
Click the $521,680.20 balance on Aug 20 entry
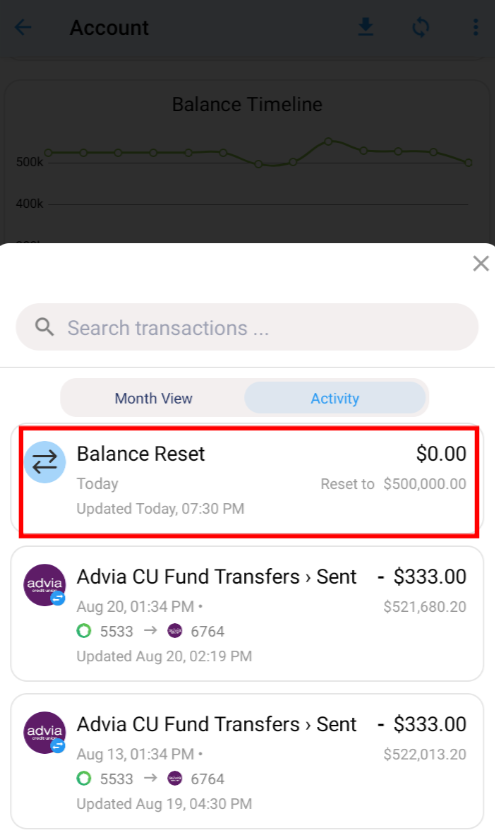pyautogui.click(x=425, y=607)
